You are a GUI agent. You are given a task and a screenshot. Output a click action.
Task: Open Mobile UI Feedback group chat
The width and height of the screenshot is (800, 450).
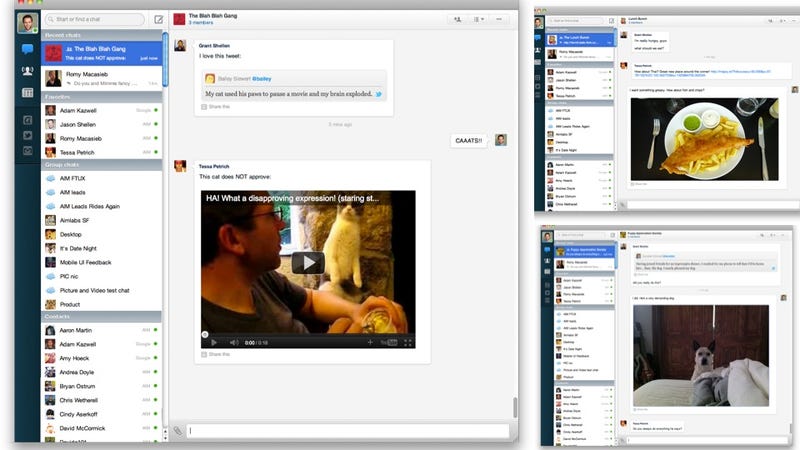tap(102, 262)
